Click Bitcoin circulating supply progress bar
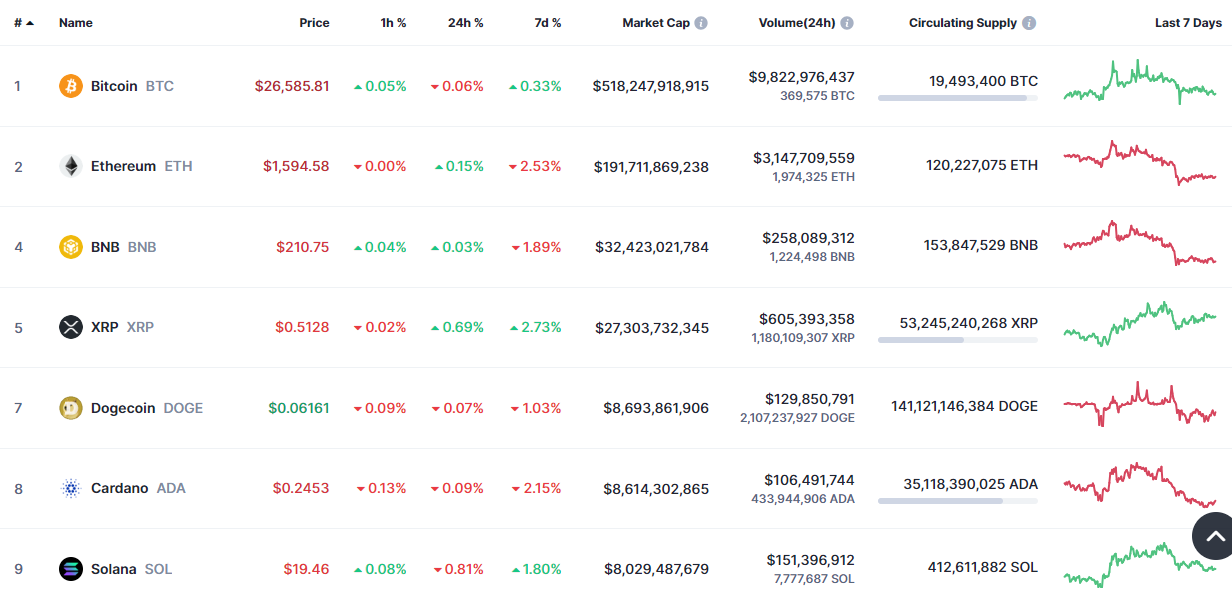The height and width of the screenshot is (592, 1232). point(958,98)
